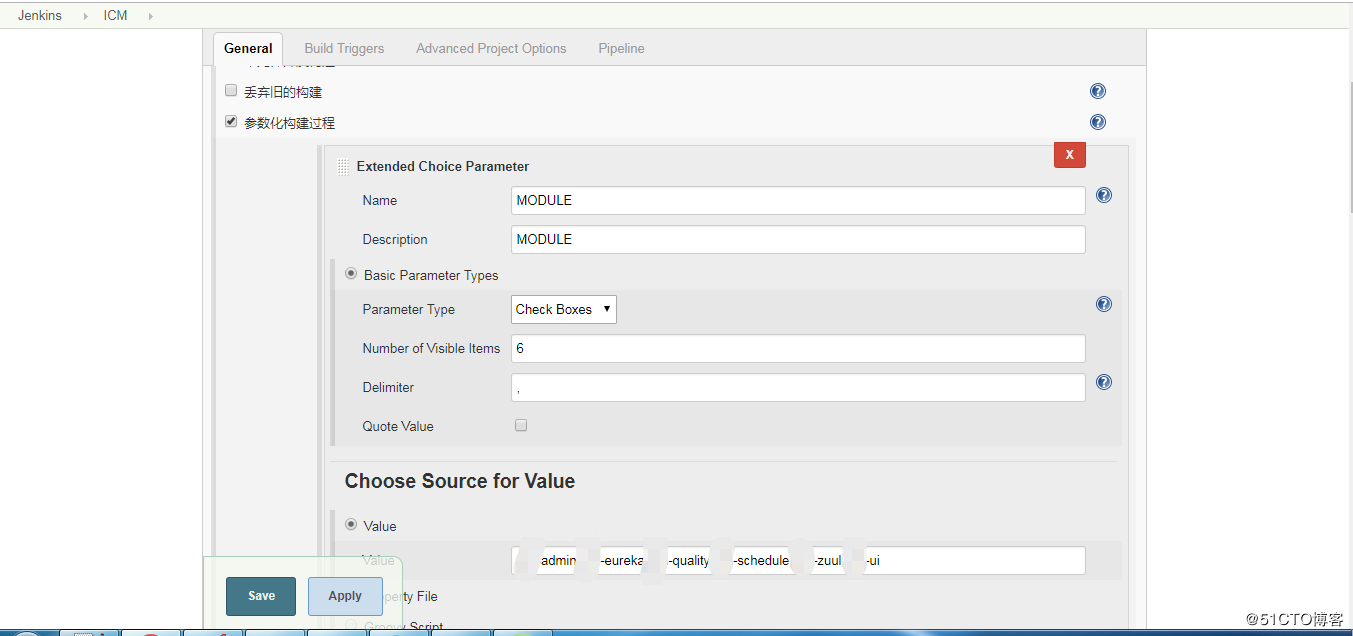
Task: Click the Save button
Action: 261,596
